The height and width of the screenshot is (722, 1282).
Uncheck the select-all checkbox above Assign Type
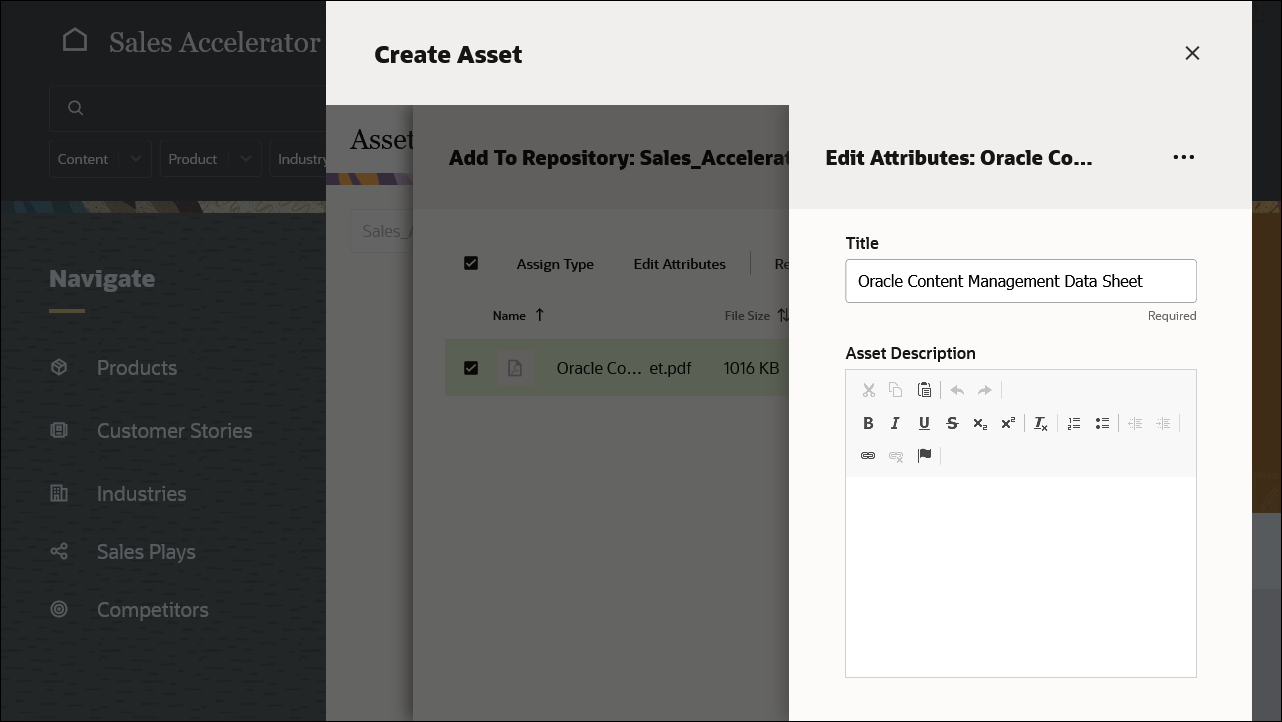pos(471,263)
